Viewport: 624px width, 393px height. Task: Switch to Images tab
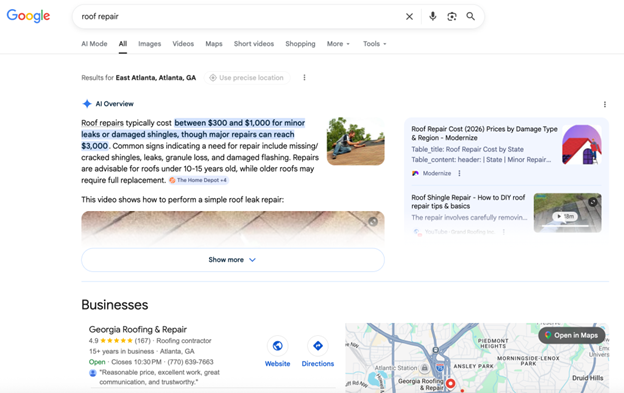click(150, 44)
